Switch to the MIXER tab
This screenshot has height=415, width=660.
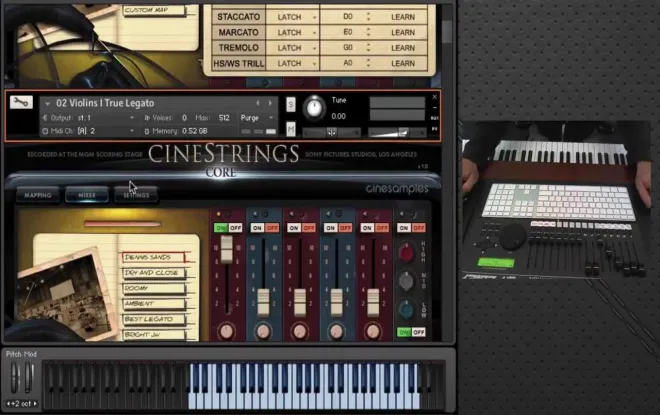click(x=87, y=195)
